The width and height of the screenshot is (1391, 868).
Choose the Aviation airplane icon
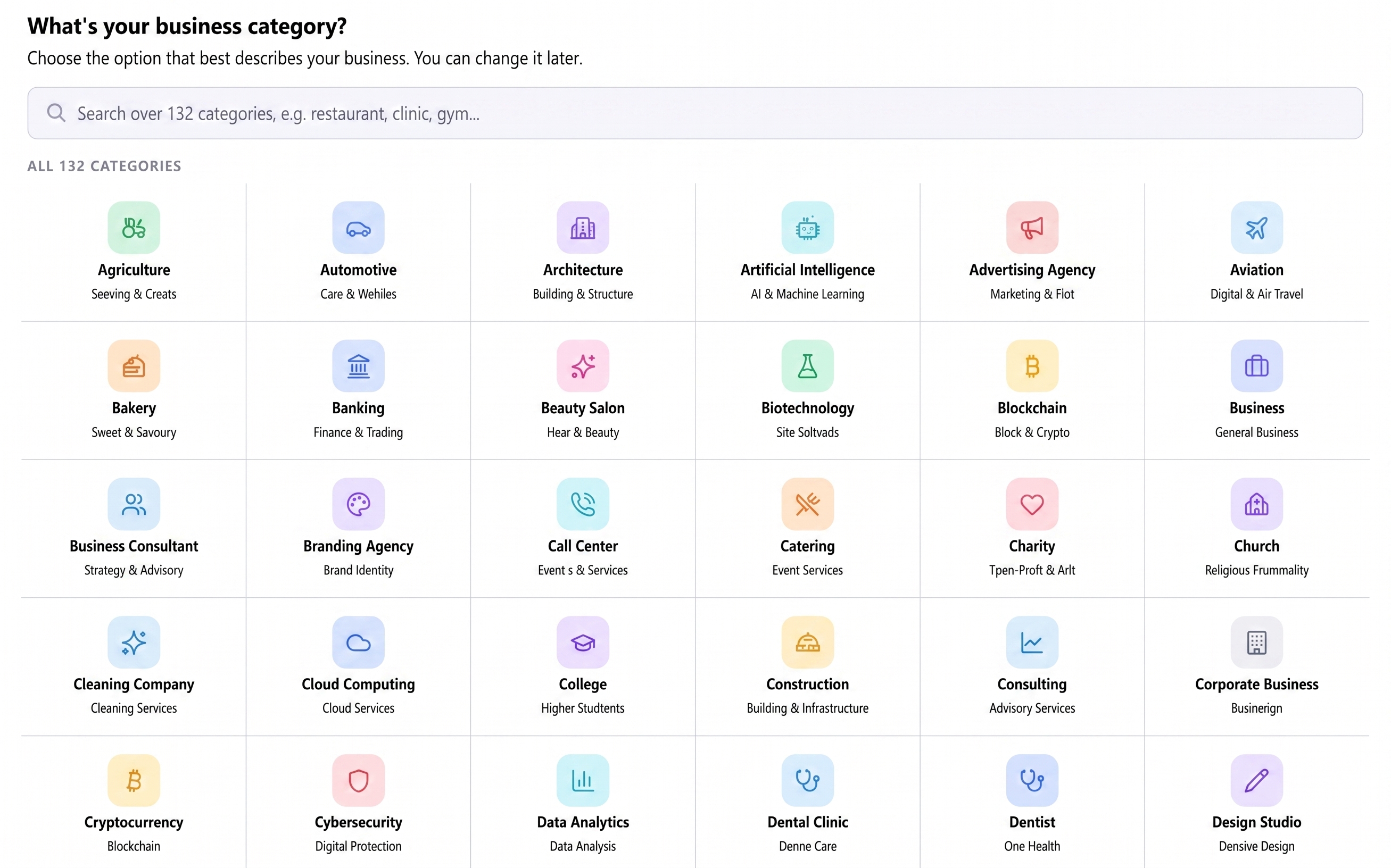point(1256,227)
